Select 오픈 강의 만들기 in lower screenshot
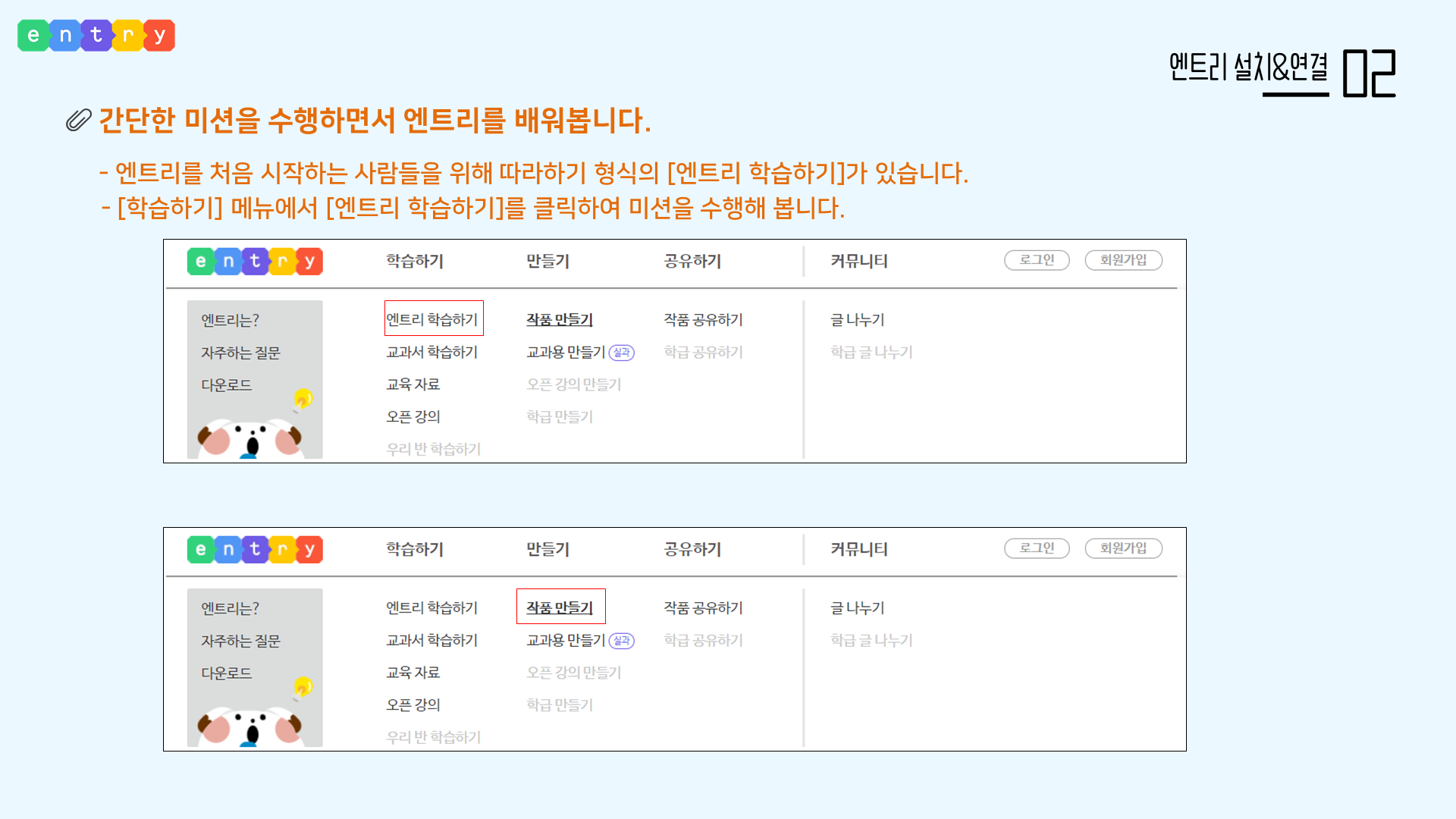This screenshot has height=819, width=1456. point(574,673)
